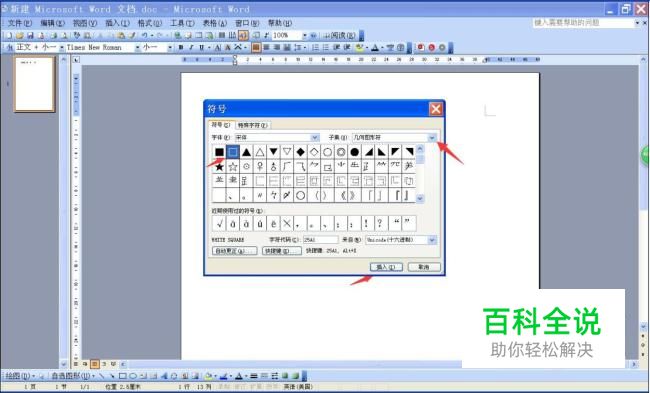The image size is (650, 393).
Task: Pick the multiplication sign in recent symbols
Action: [x=287, y=223]
